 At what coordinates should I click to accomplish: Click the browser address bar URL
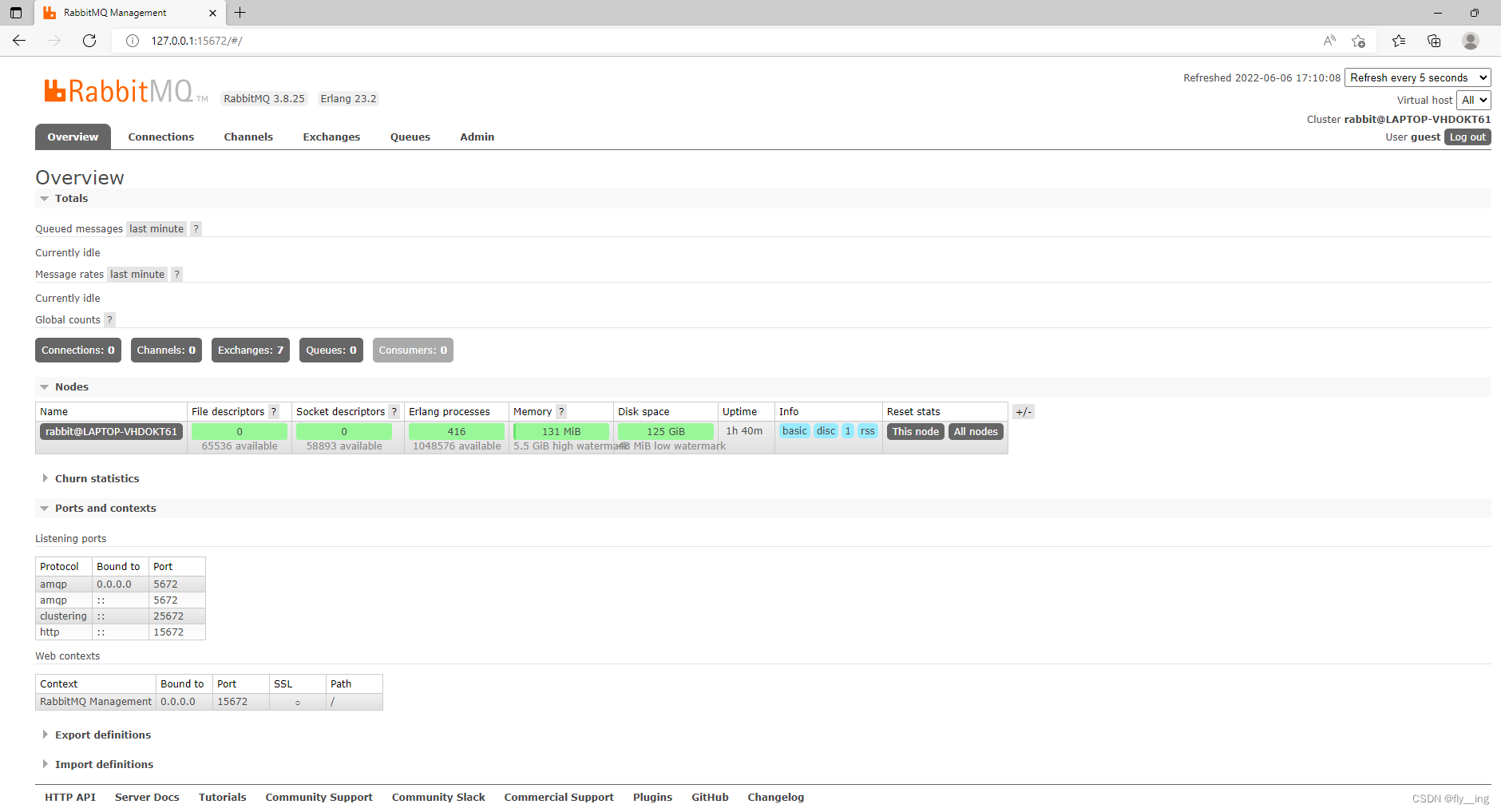pyautogui.click(x=196, y=41)
